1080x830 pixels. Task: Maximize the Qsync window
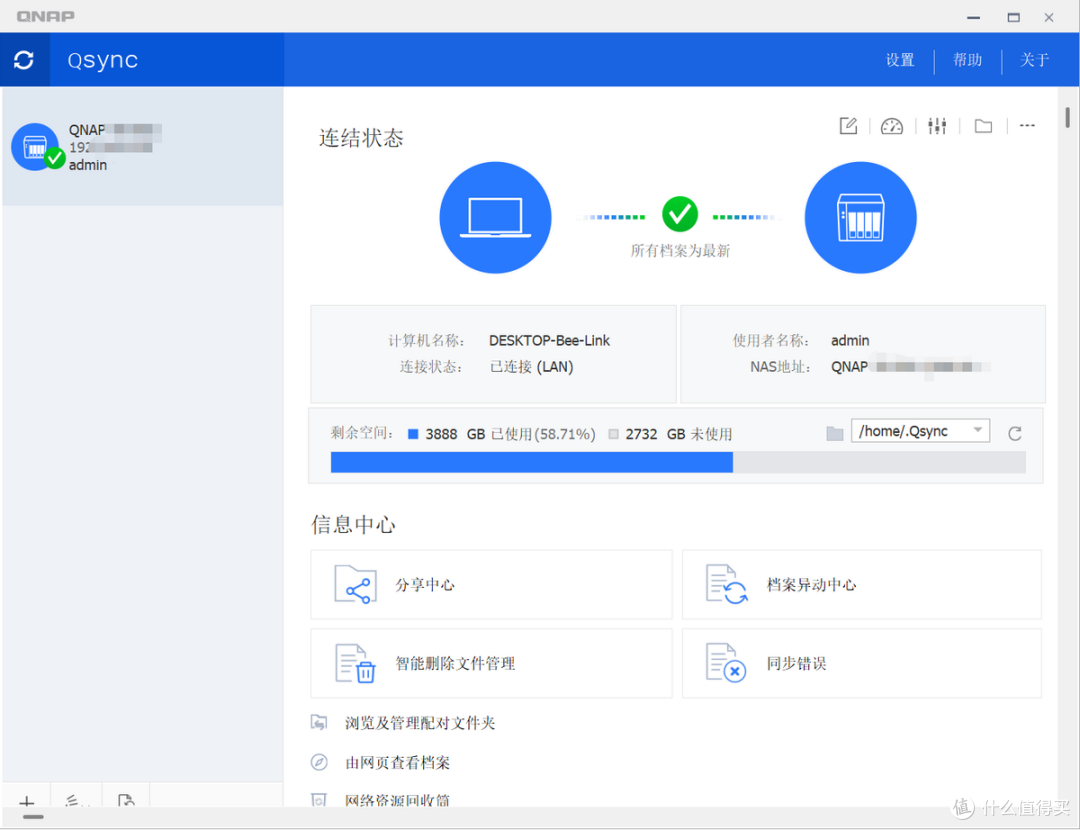(x=1013, y=17)
